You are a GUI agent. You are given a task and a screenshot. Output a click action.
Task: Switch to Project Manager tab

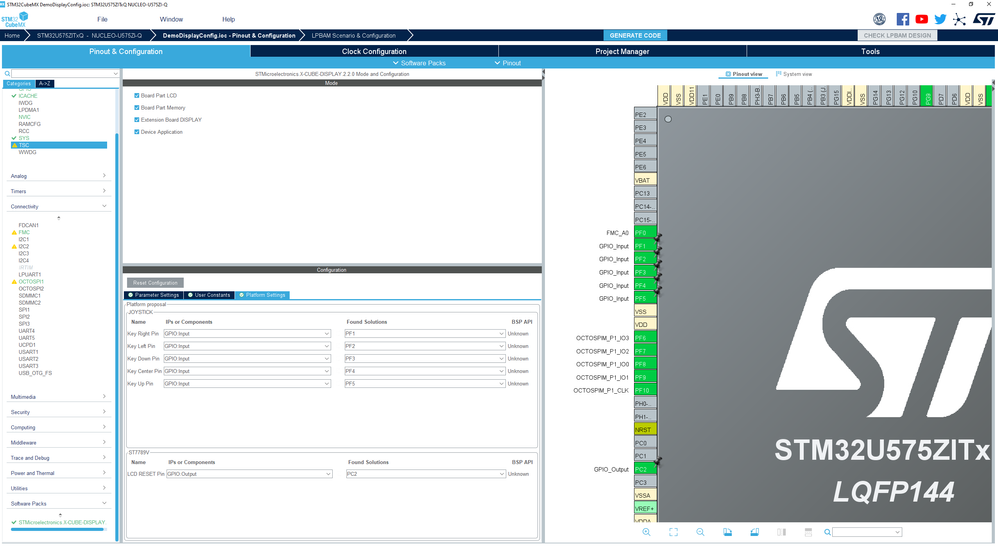click(622, 52)
